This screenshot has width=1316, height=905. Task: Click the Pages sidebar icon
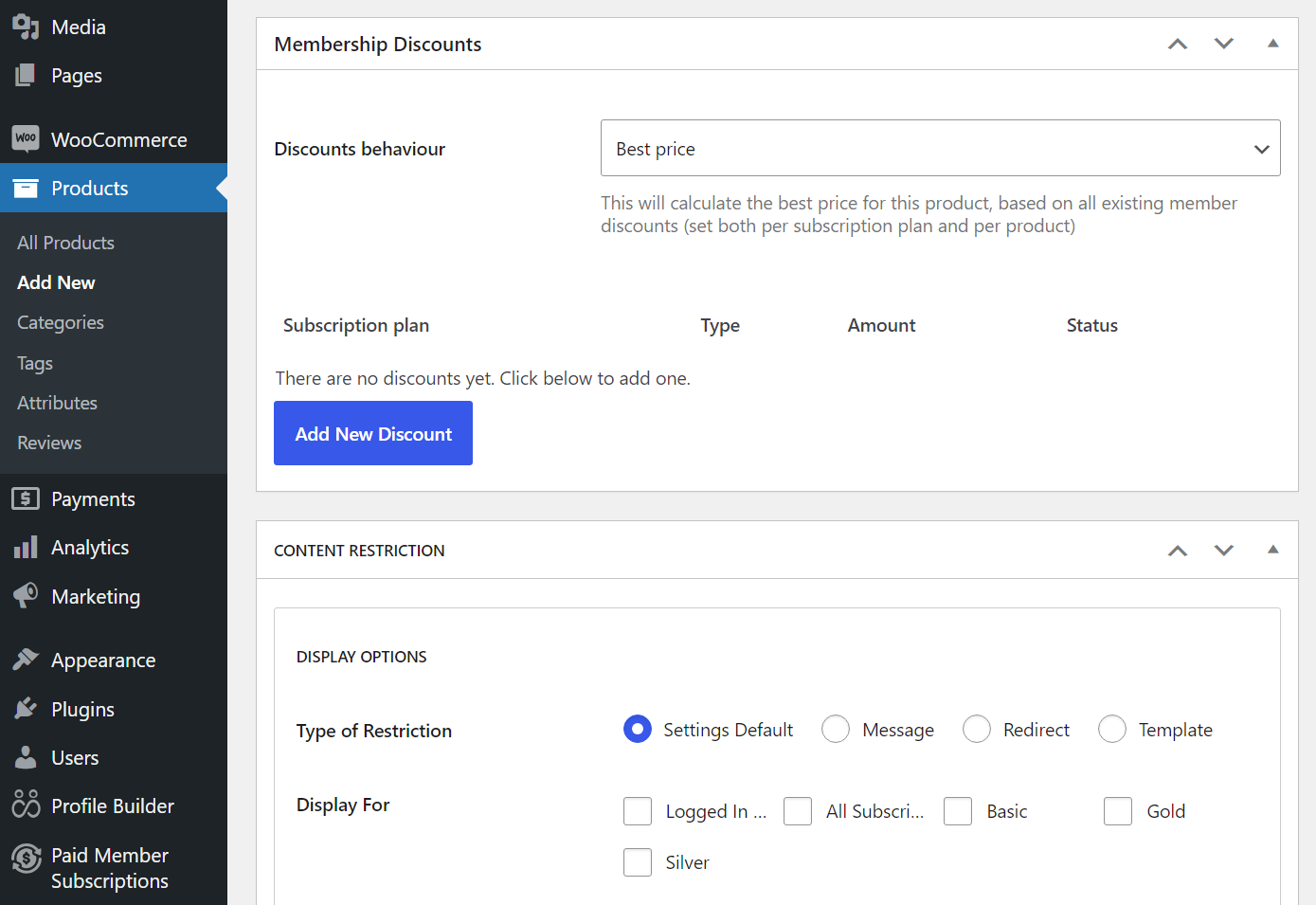tap(26, 75)
